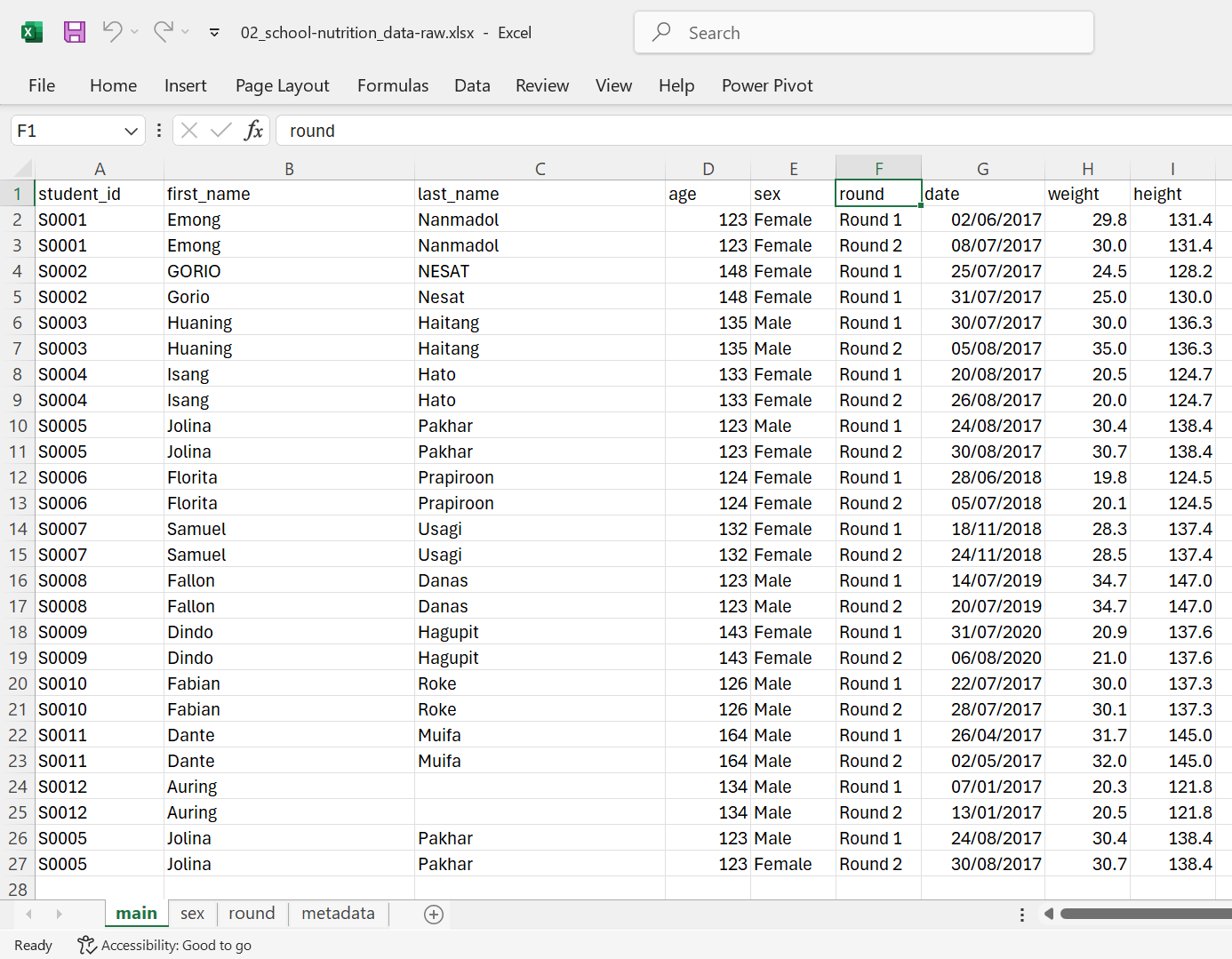The image size is (1232, 959).
Task: Open the File menu
Action: (x=42, y=85)
